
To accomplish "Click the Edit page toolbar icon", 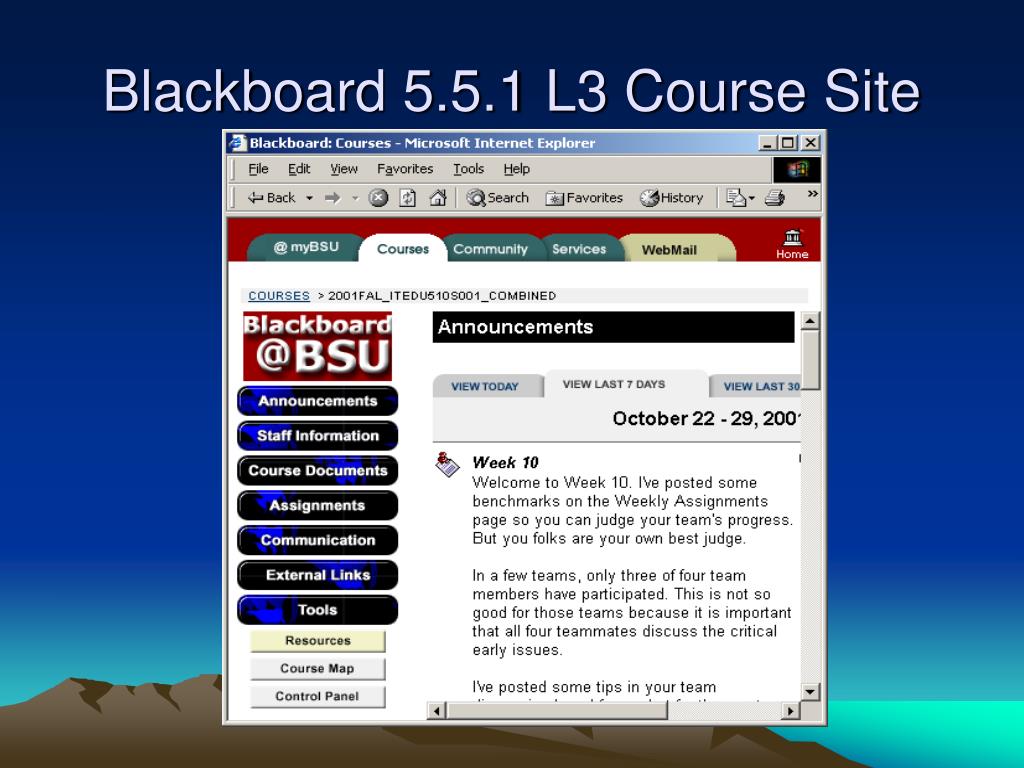I will 736,197.
